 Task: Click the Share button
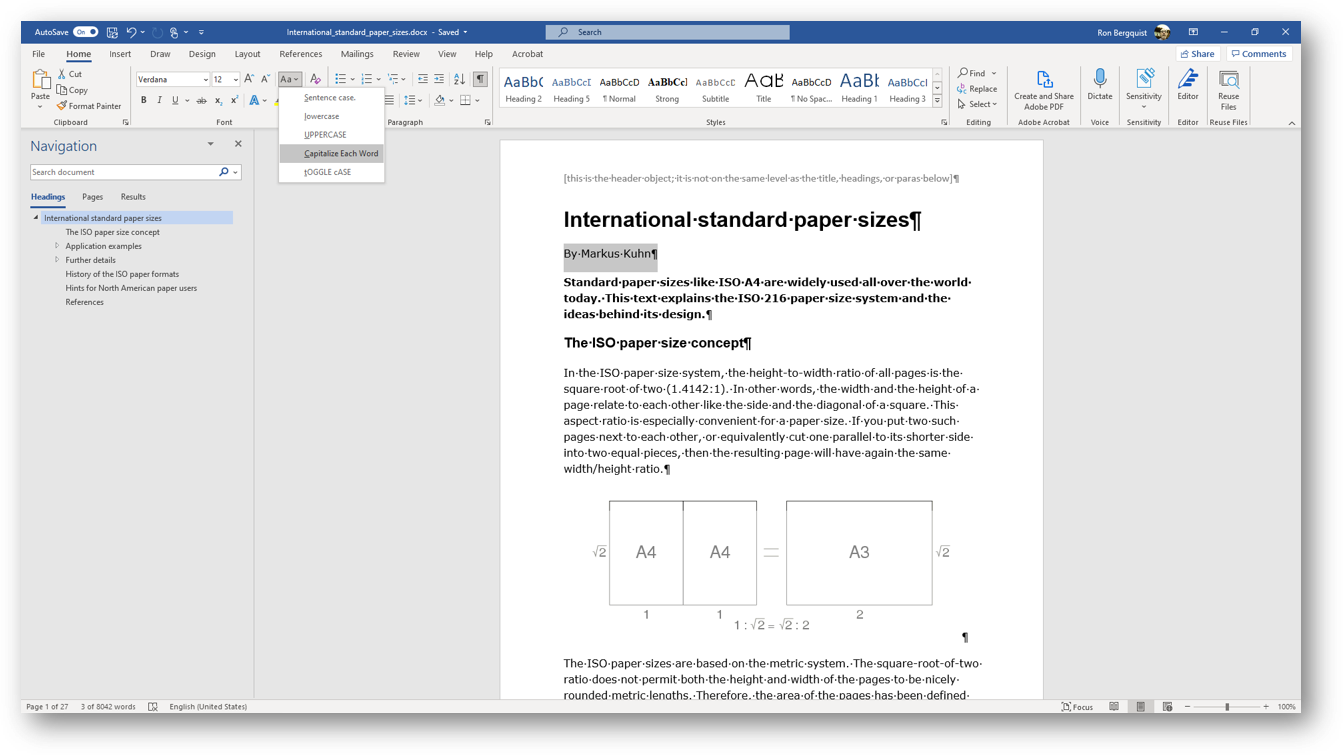[1197, 54]
